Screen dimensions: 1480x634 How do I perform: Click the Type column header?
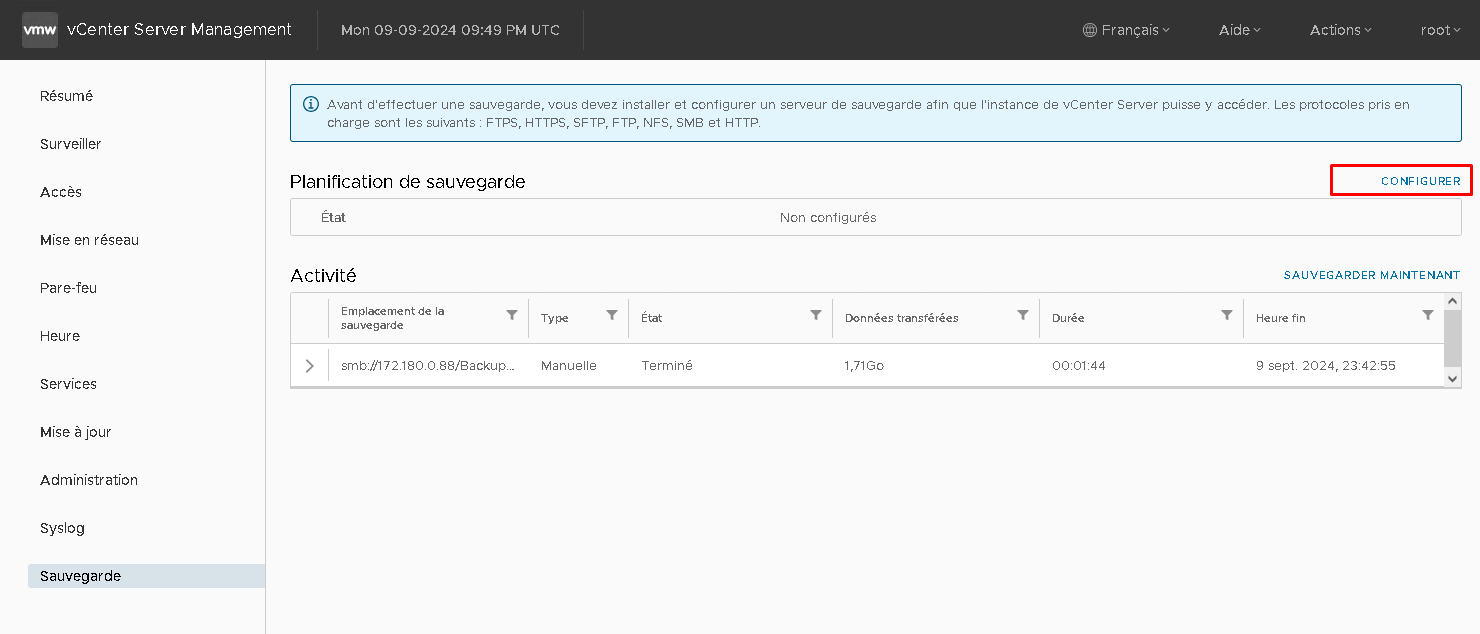pyautogui.click(x=554, y=318)
